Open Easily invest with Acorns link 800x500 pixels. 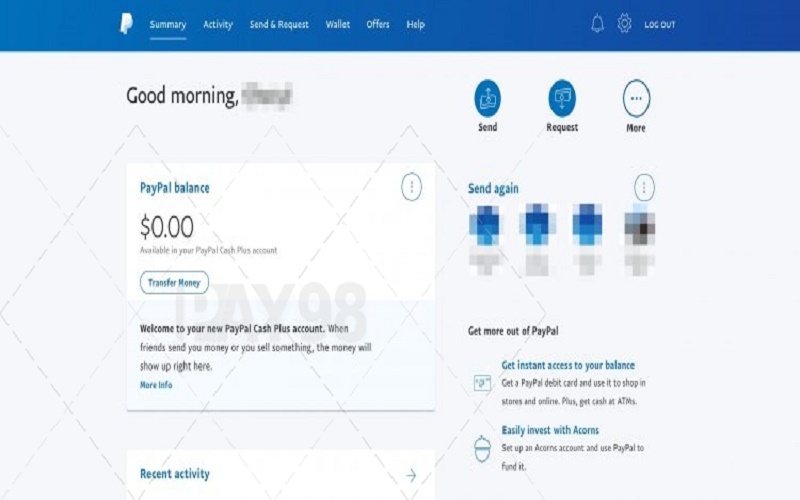click(550, 430)
